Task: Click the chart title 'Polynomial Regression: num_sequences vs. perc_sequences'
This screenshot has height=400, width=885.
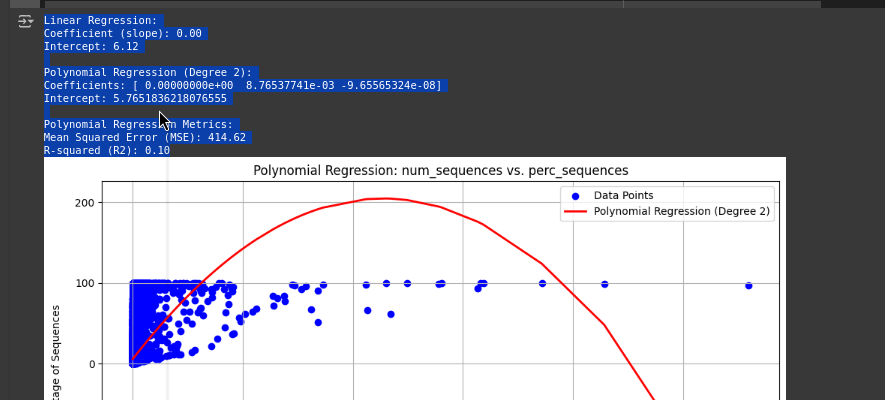Action: [441, 170]
